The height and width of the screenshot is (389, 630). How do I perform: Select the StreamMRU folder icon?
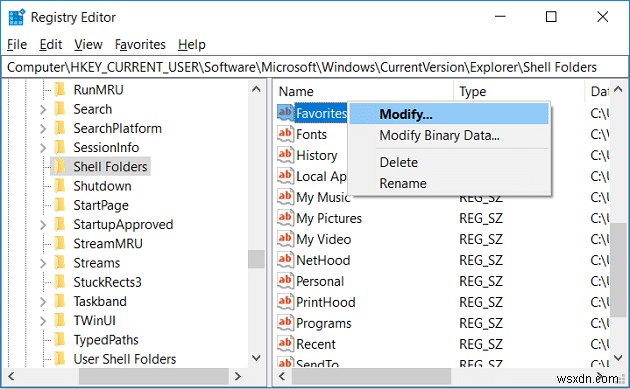coord(60,243)
